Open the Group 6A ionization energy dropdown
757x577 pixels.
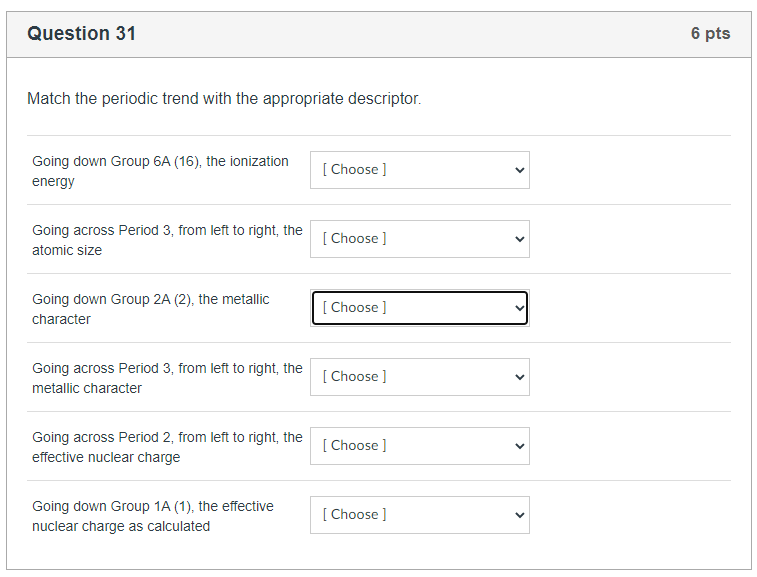419,170
